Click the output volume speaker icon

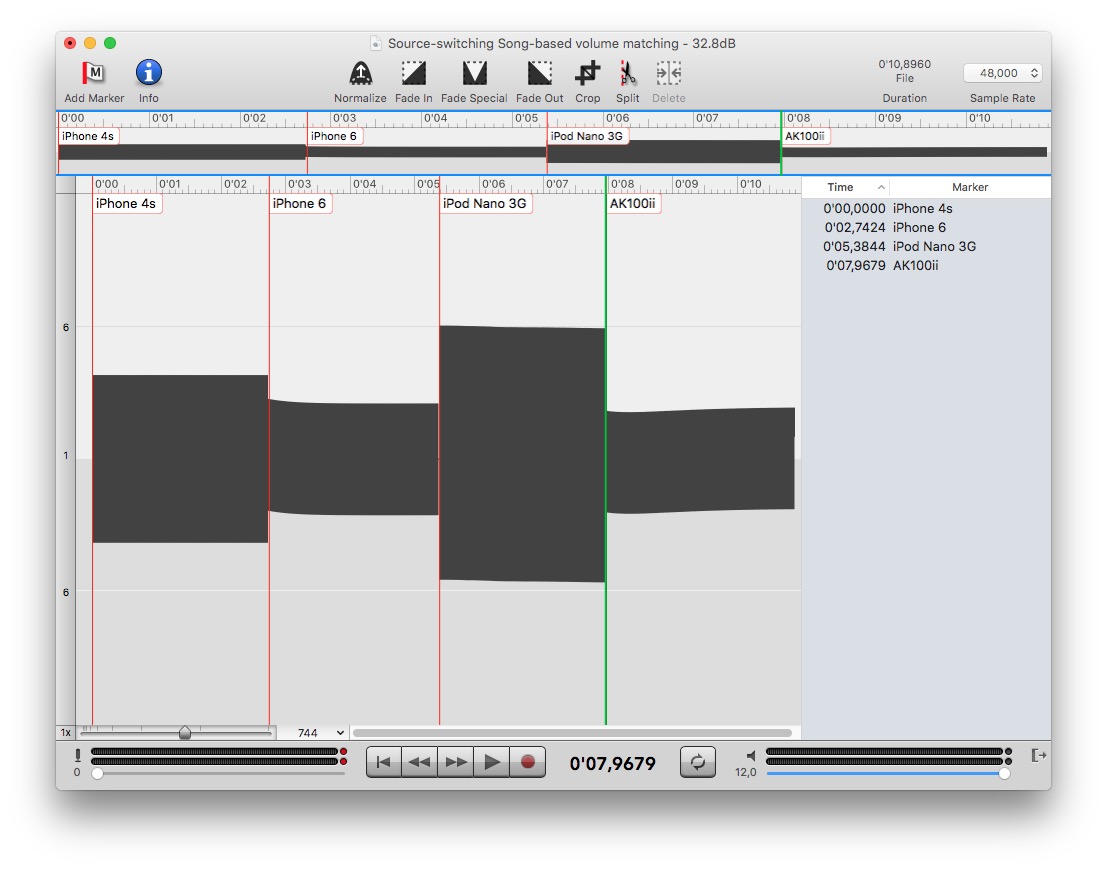(750, 756)
